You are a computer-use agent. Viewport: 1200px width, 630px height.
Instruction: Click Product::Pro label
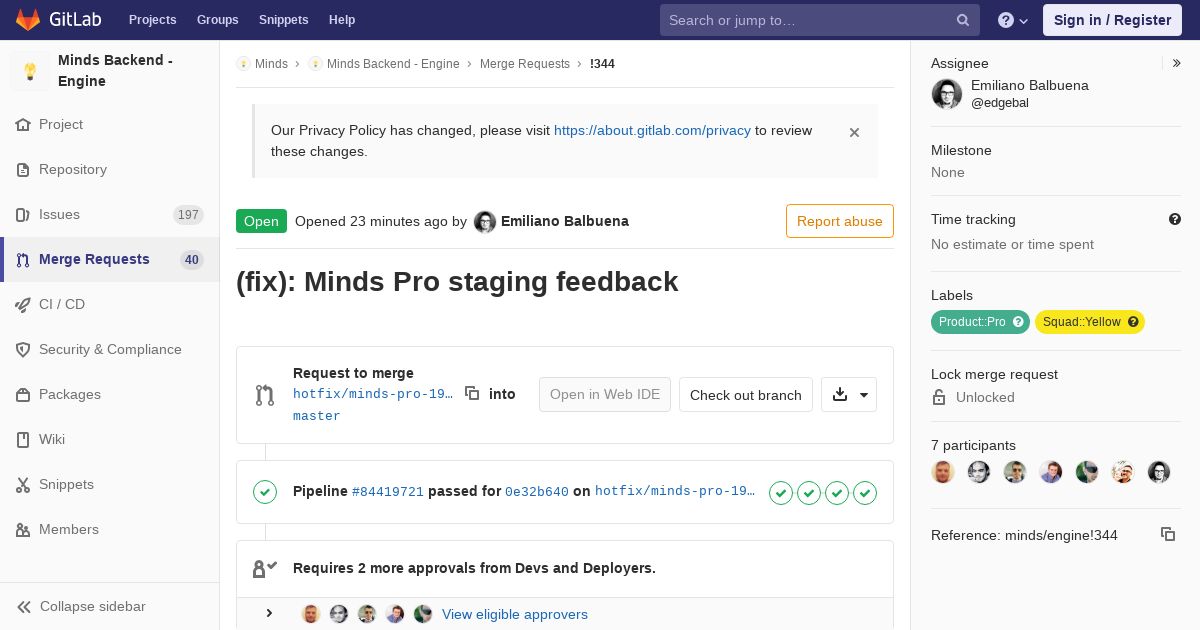point(980,322)
